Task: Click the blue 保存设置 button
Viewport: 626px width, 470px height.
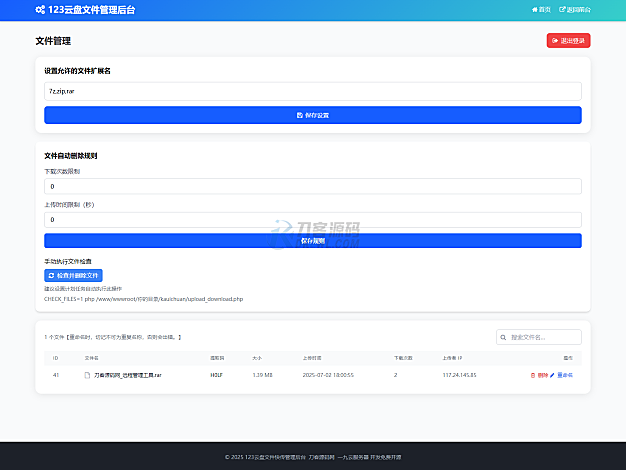Action: coord(312,115)
